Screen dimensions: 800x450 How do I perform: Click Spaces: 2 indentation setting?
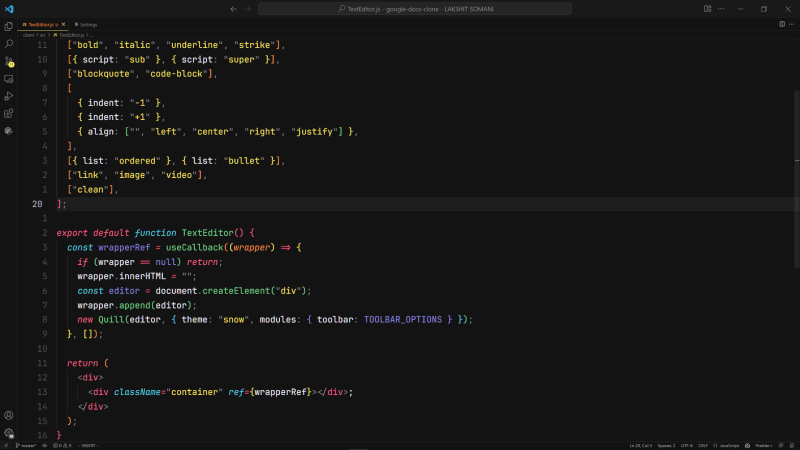click(x=666, y=445)
